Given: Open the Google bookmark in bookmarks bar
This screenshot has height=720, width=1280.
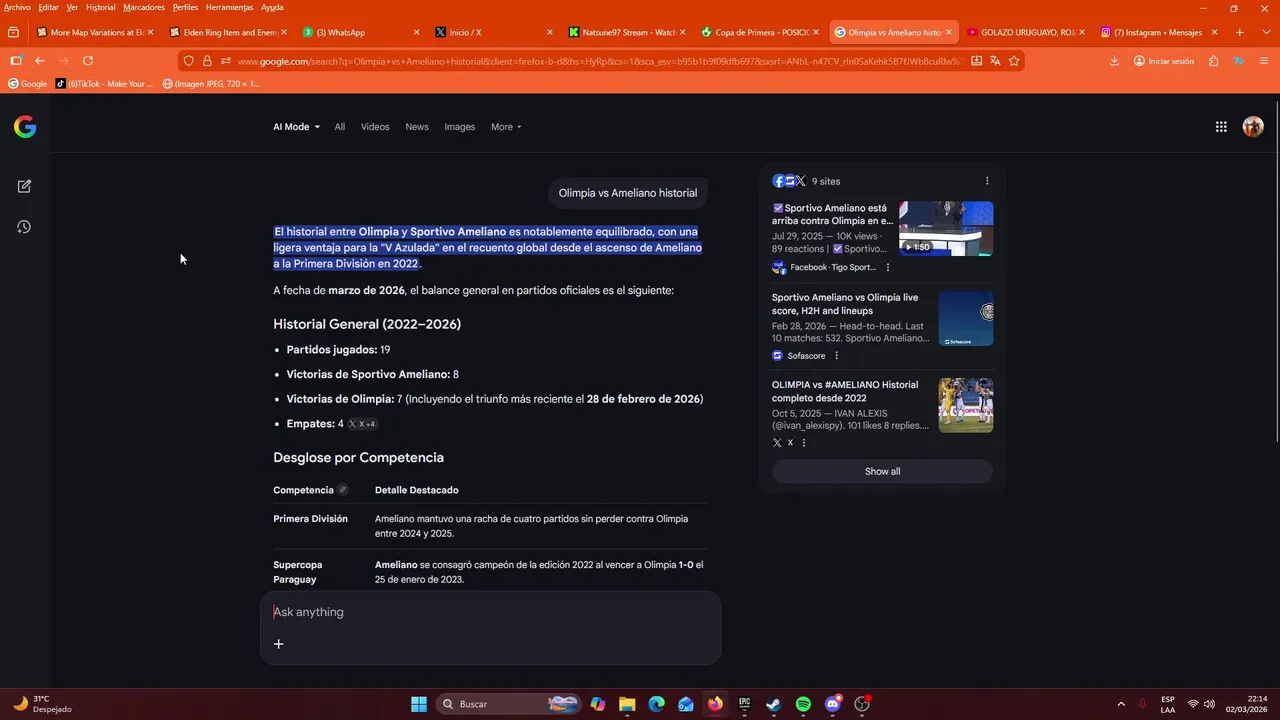Looking at the screenshot, I should (x=28, y=84).
